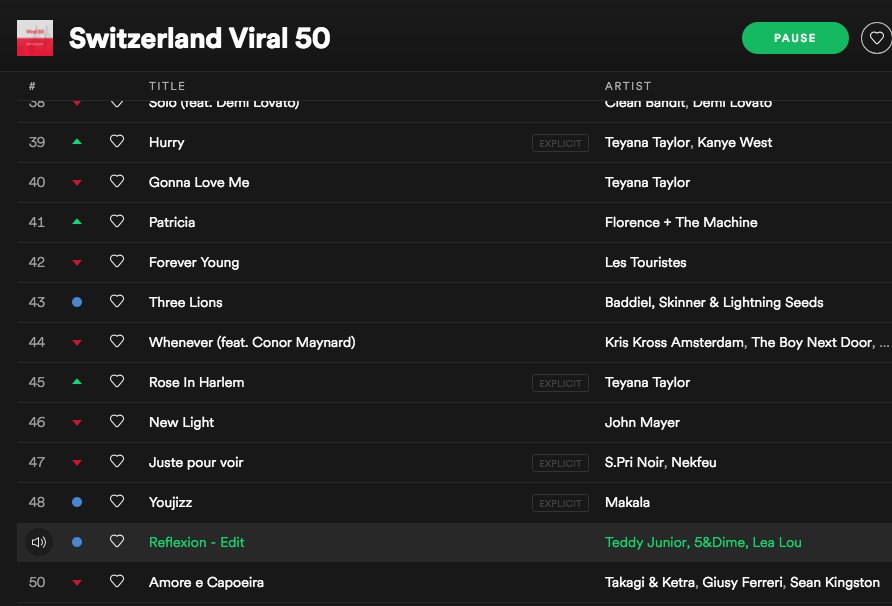Click the EXPLICIT tag on Juste pour voir
The image size is (892, 606).
click(560, 462)
